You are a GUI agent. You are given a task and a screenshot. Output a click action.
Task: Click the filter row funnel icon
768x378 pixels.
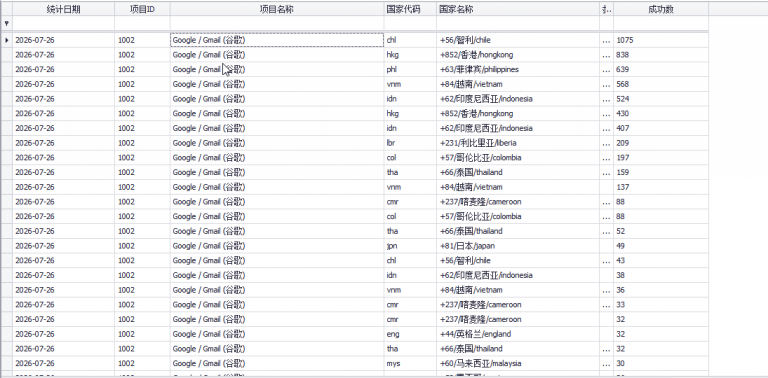6,23
